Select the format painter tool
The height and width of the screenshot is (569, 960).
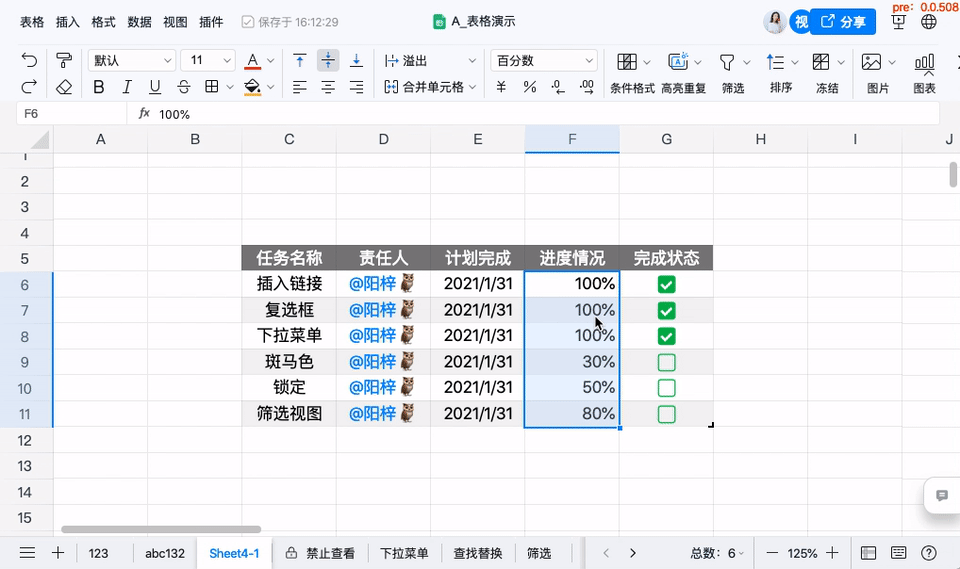(64, 61)
